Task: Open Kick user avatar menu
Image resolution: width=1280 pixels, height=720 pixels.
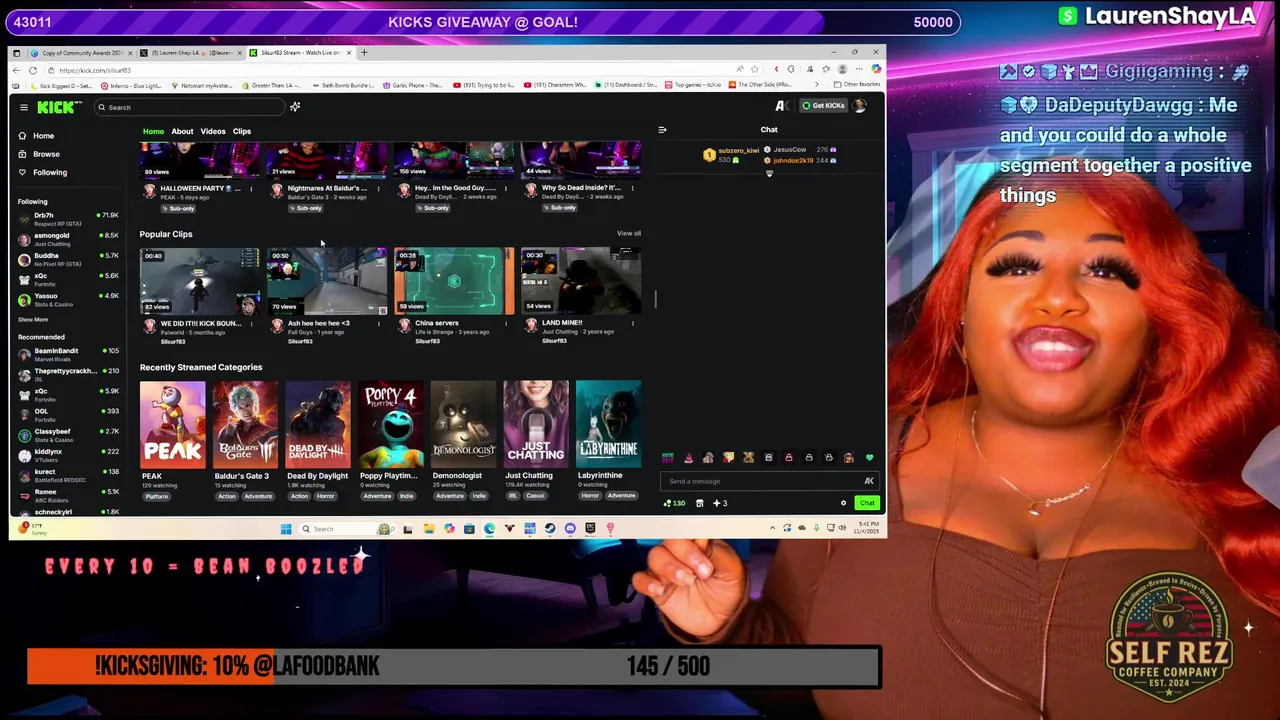Action: [x=860, y=106]
